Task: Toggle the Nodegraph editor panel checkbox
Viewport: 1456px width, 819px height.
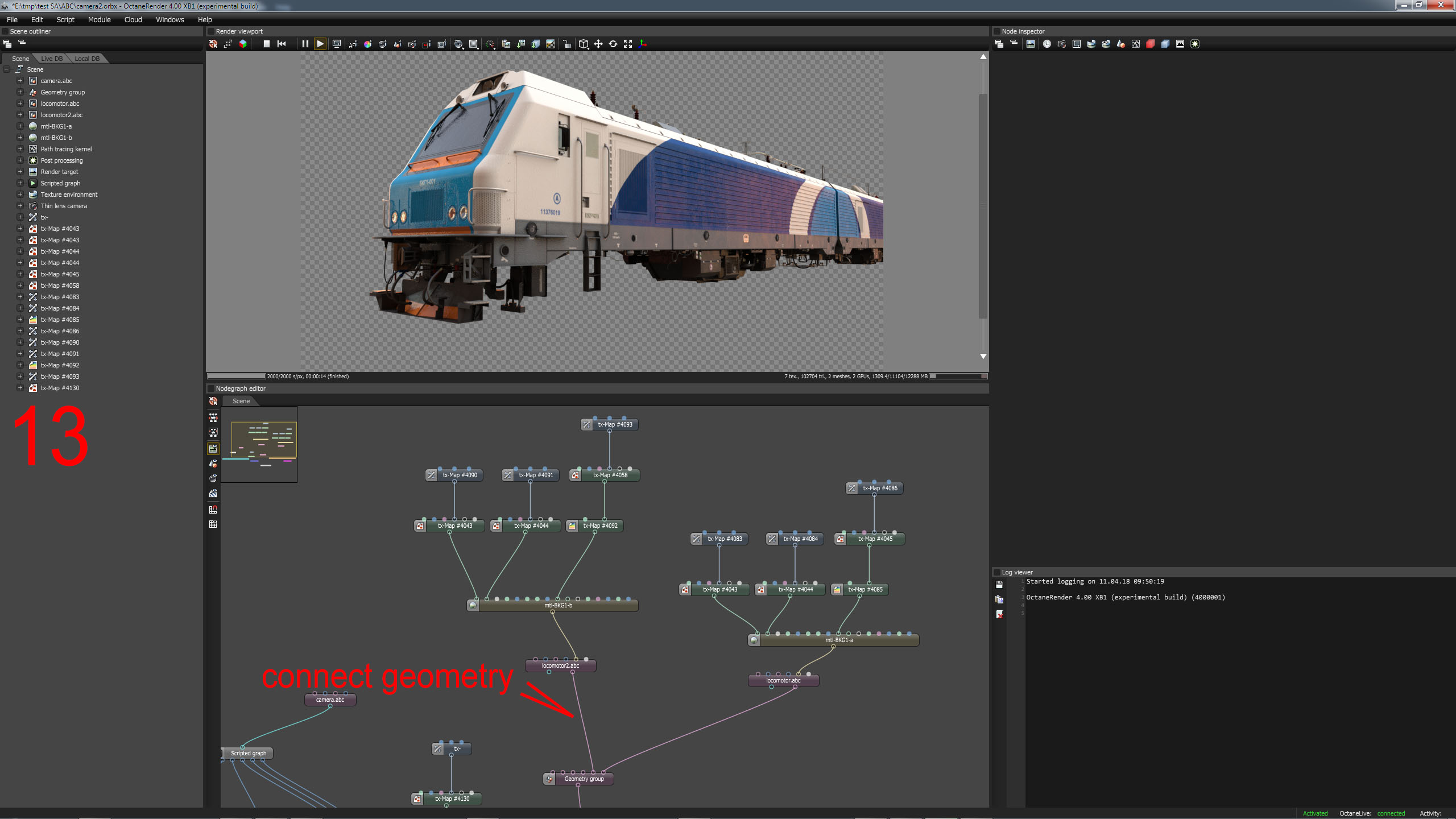Action: pyautogui.click(x=211, y=388)
